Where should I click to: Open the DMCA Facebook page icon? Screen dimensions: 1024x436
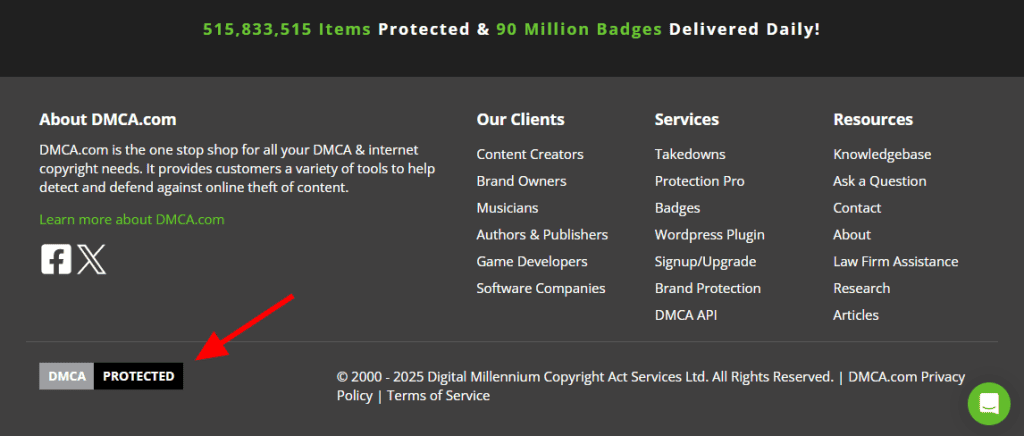pyautogui.click(x=56, y=259)
